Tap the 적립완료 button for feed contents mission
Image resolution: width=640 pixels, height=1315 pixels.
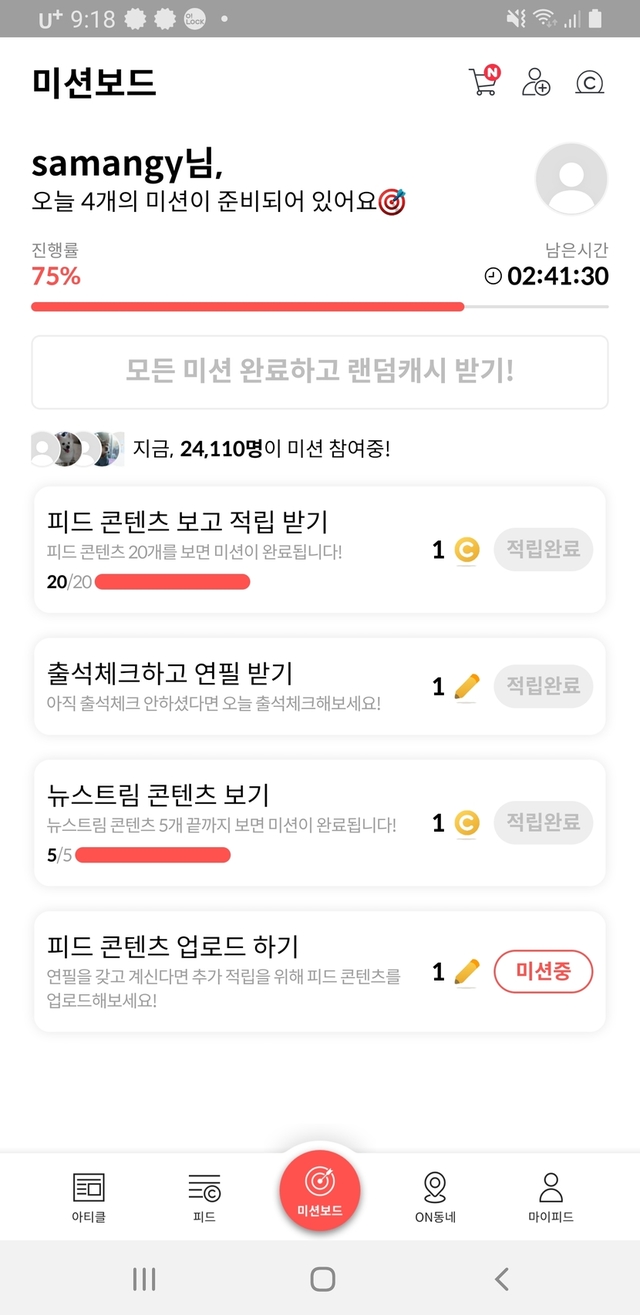pos(543,549)
